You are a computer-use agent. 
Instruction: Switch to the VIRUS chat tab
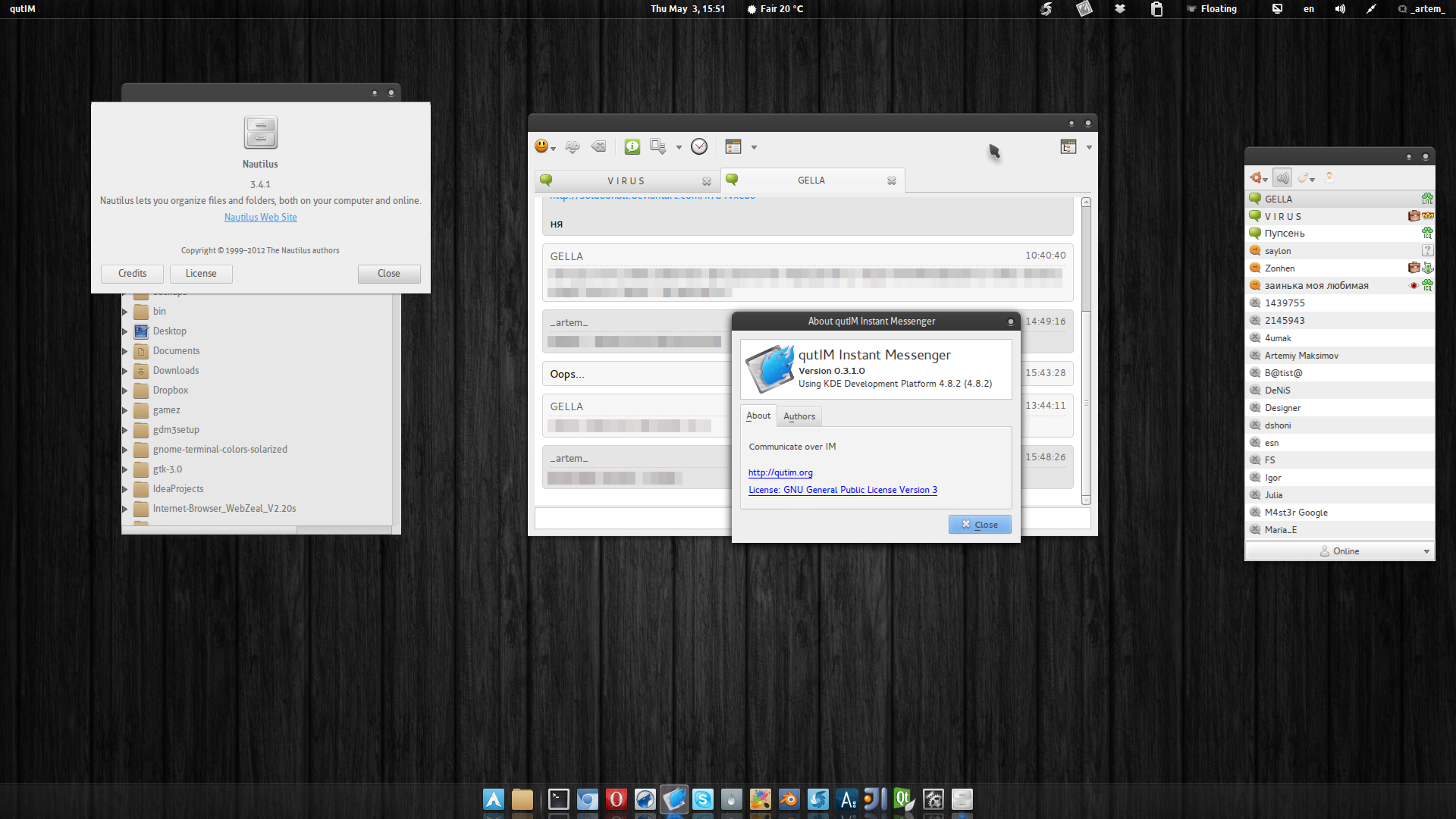point(626,181)
